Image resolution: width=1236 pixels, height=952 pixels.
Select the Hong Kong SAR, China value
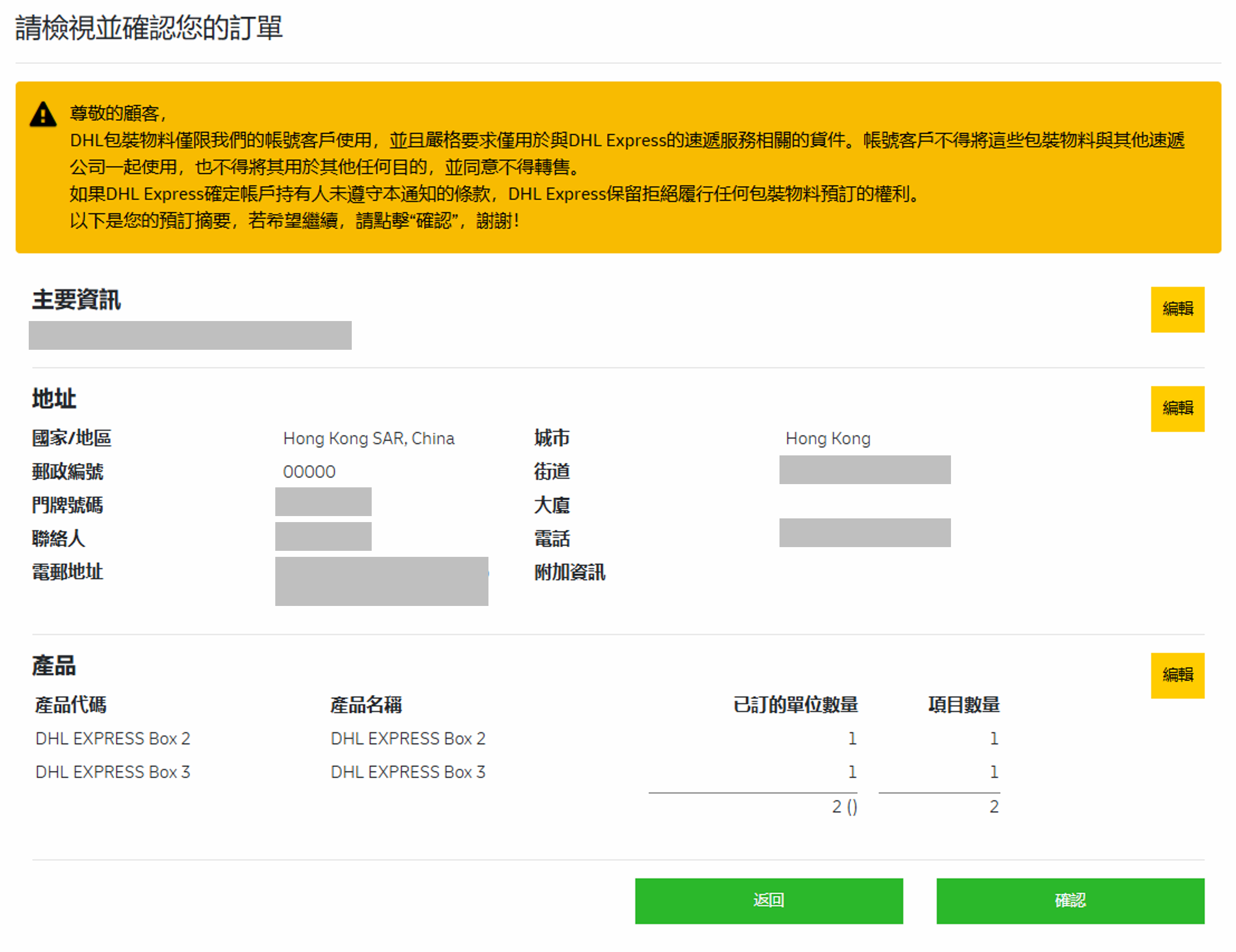369,438
